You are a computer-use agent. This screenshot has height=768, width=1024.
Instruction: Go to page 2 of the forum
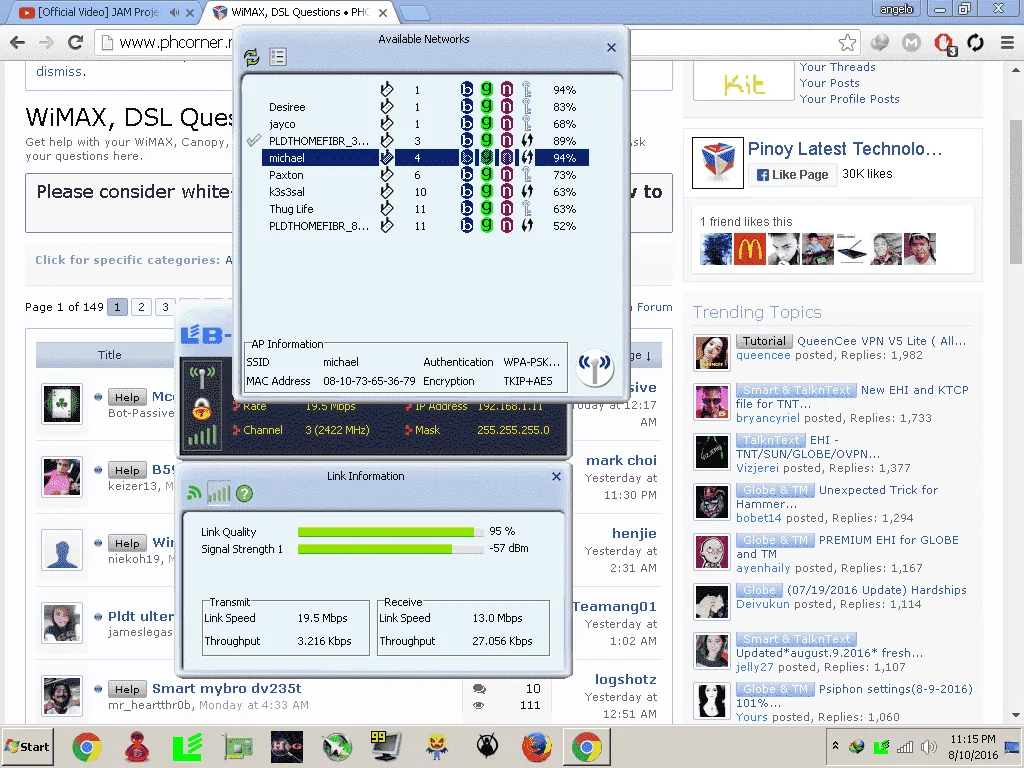[x=141, y=307]
